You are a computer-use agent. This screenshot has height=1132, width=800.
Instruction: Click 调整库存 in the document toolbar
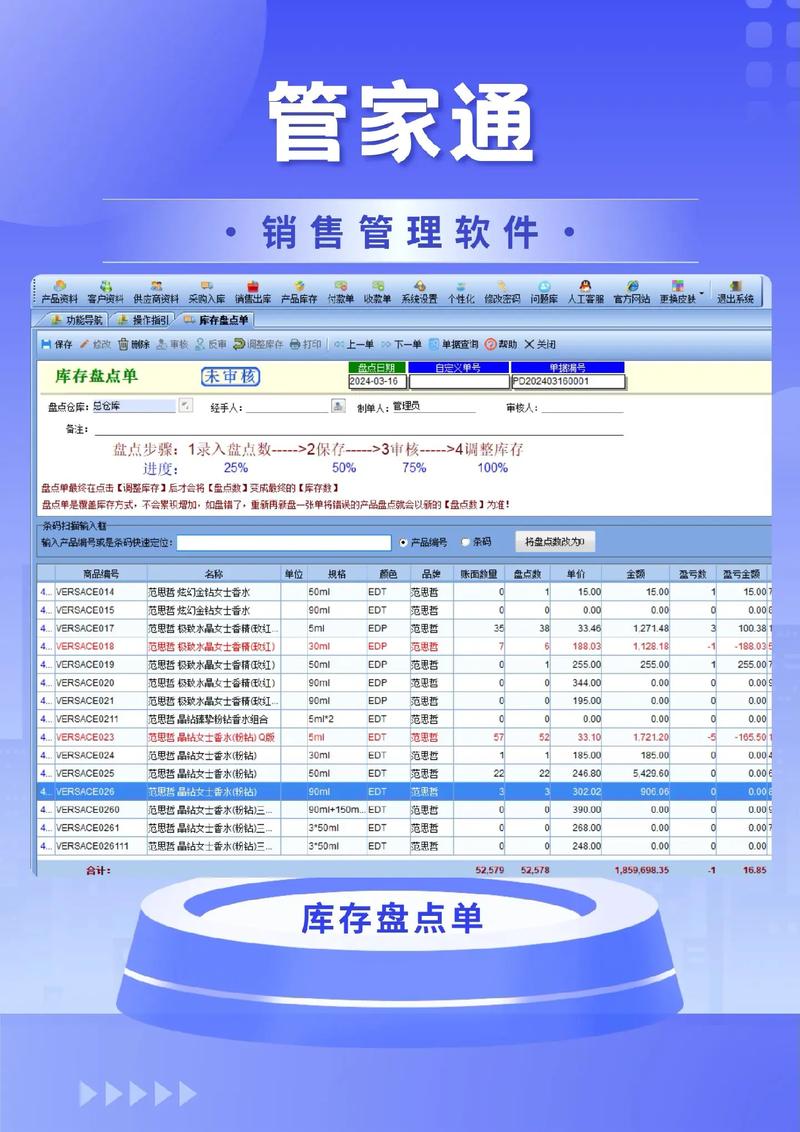pos(258,344)
